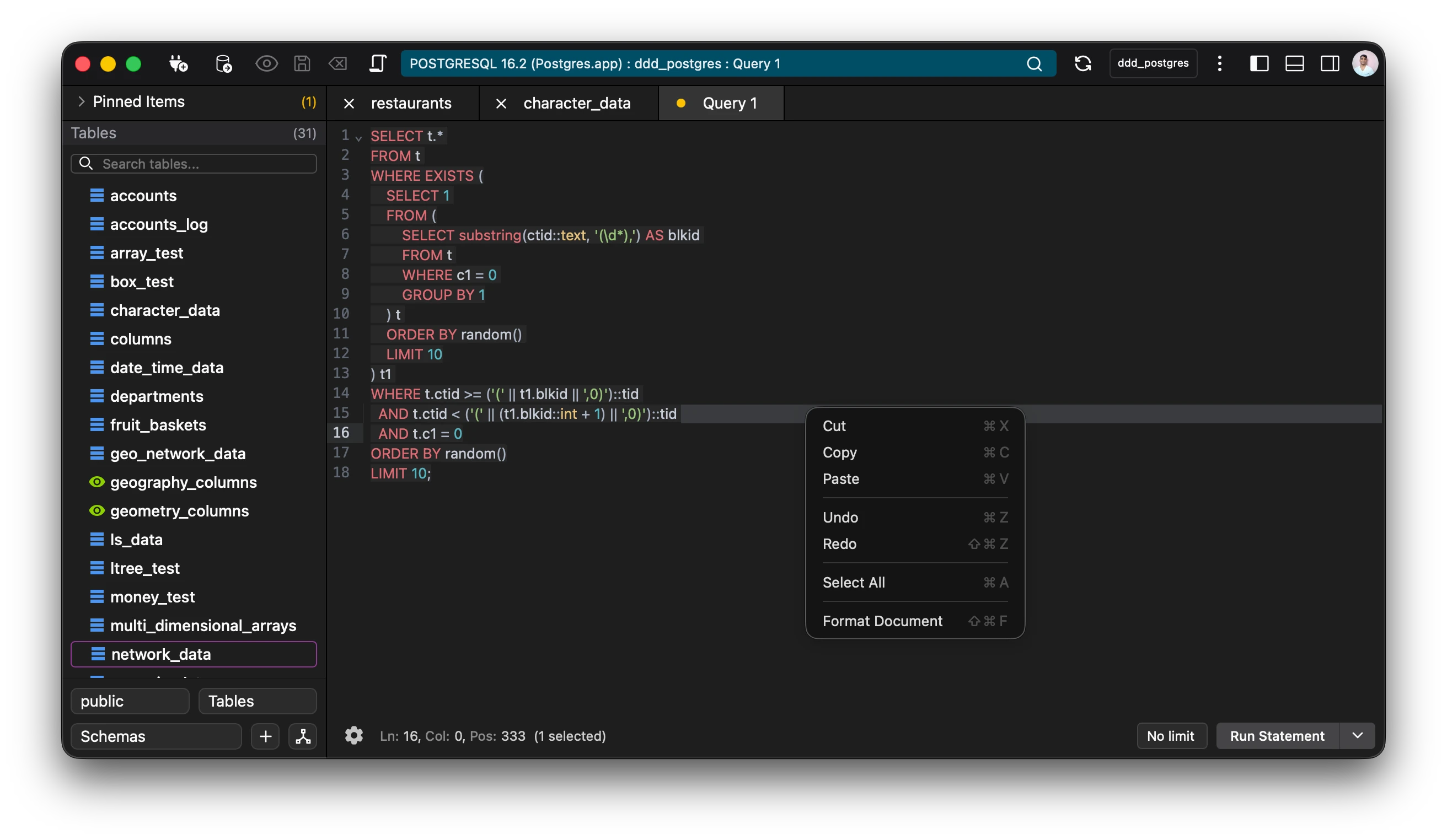Toggle visibility of geography_columns view
Image resolution: width=1447 pixels, height=840 pixels.
coord(97,482)
